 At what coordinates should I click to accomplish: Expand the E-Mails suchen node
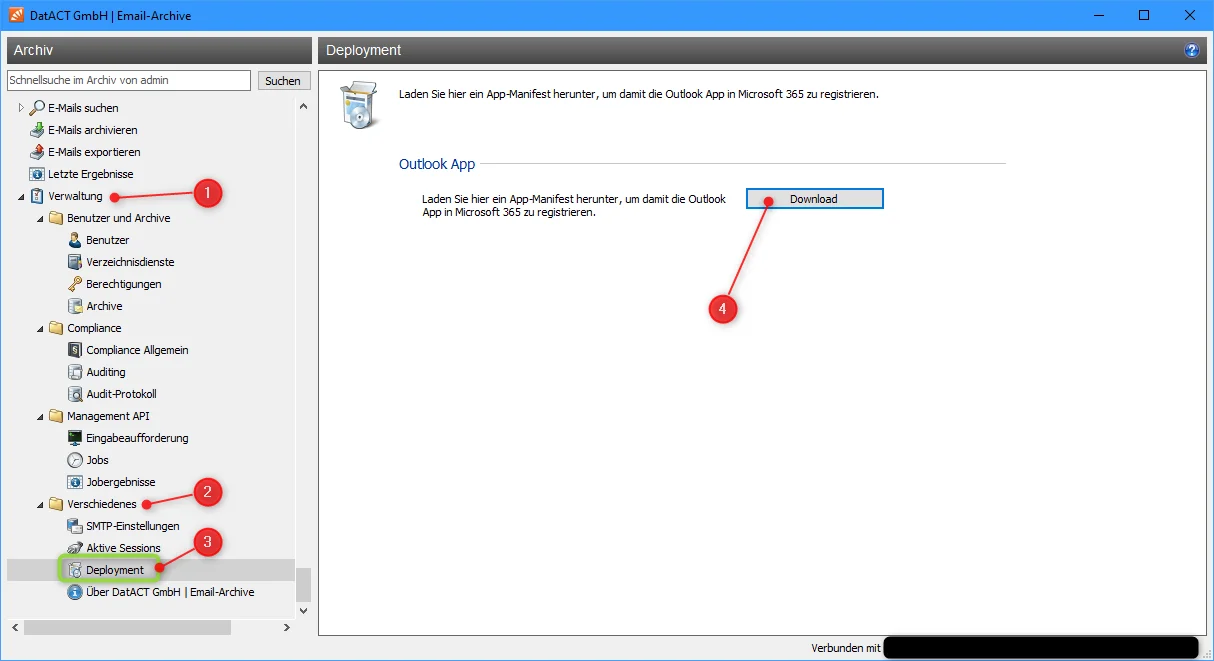pyautogui.click(x=21, y=108)
